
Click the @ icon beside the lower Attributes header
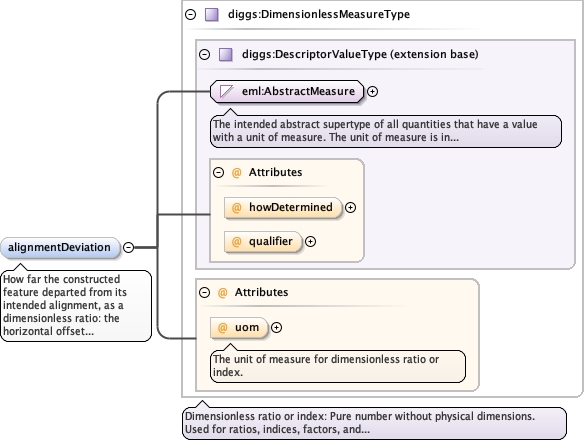222,292
